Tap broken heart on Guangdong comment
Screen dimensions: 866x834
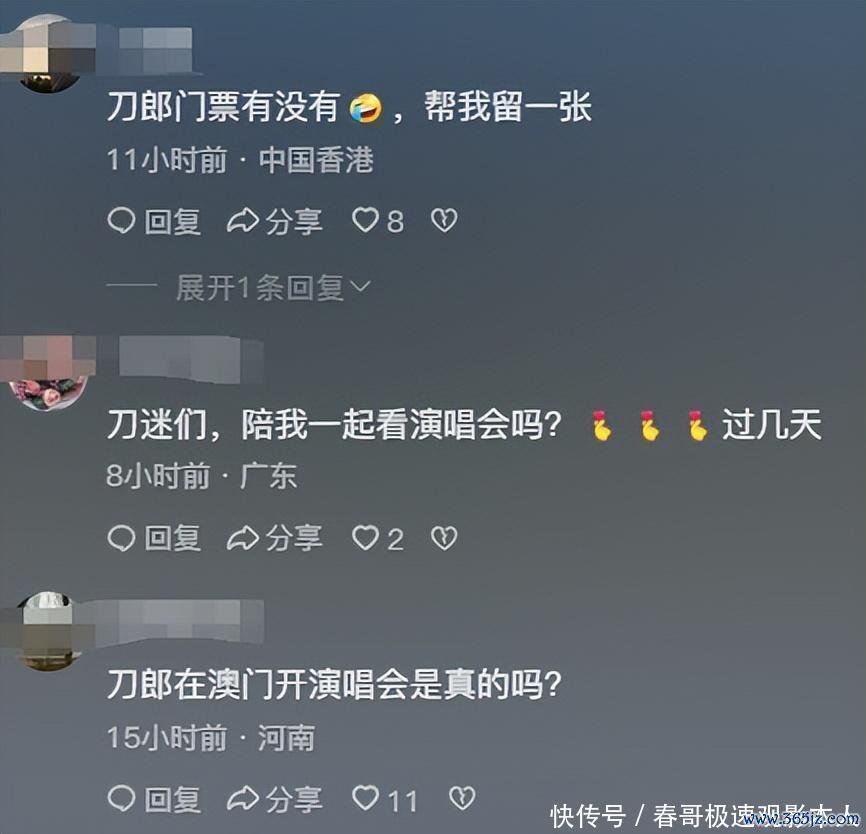coord(444,537)
